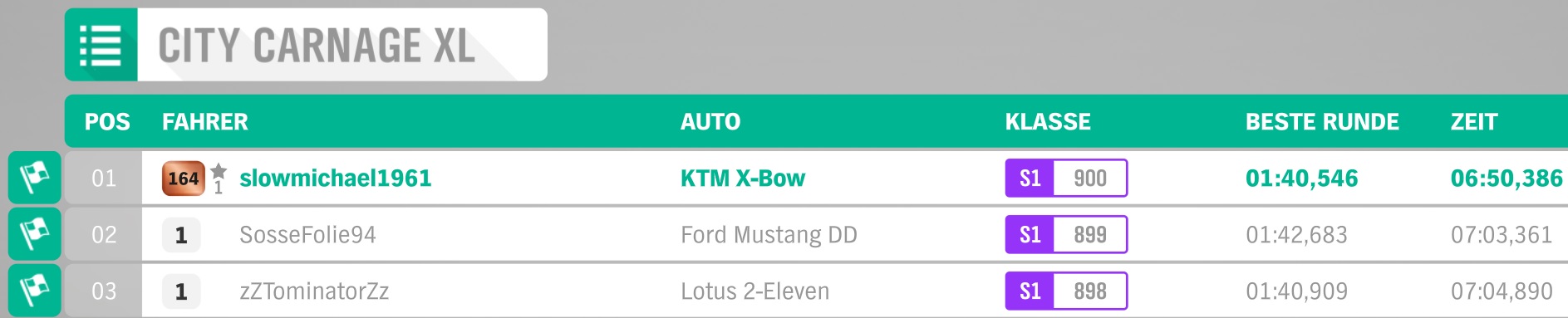
Task: Sort by the POS column header
Action: pyautogui.click(x=107, y=122)
